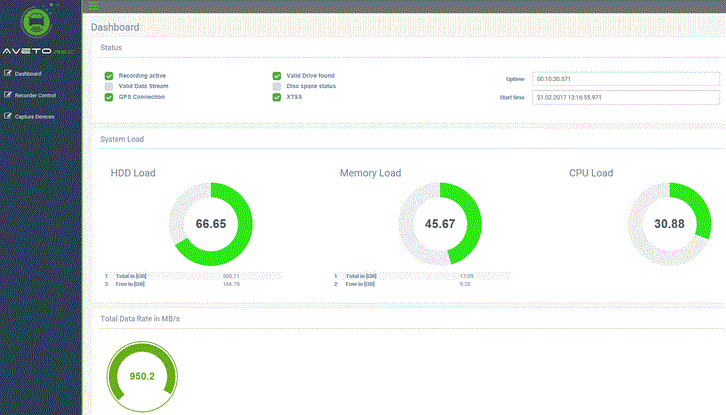Toggle the GPS Connection checkbox
Image resolution: width=726 pixels, height=415 pixels.
109,97
